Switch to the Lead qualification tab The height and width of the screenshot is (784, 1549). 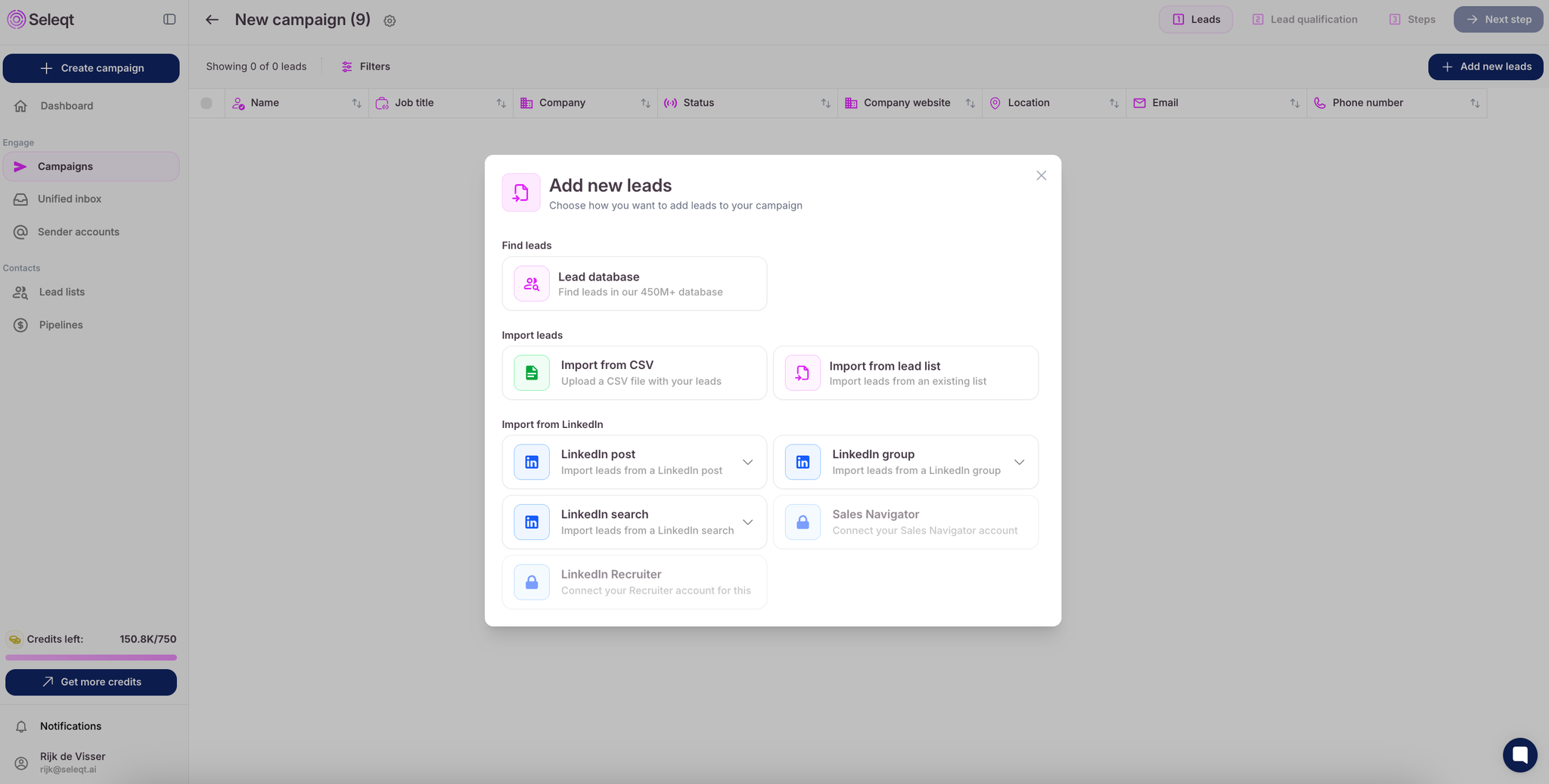point(1304,20)
